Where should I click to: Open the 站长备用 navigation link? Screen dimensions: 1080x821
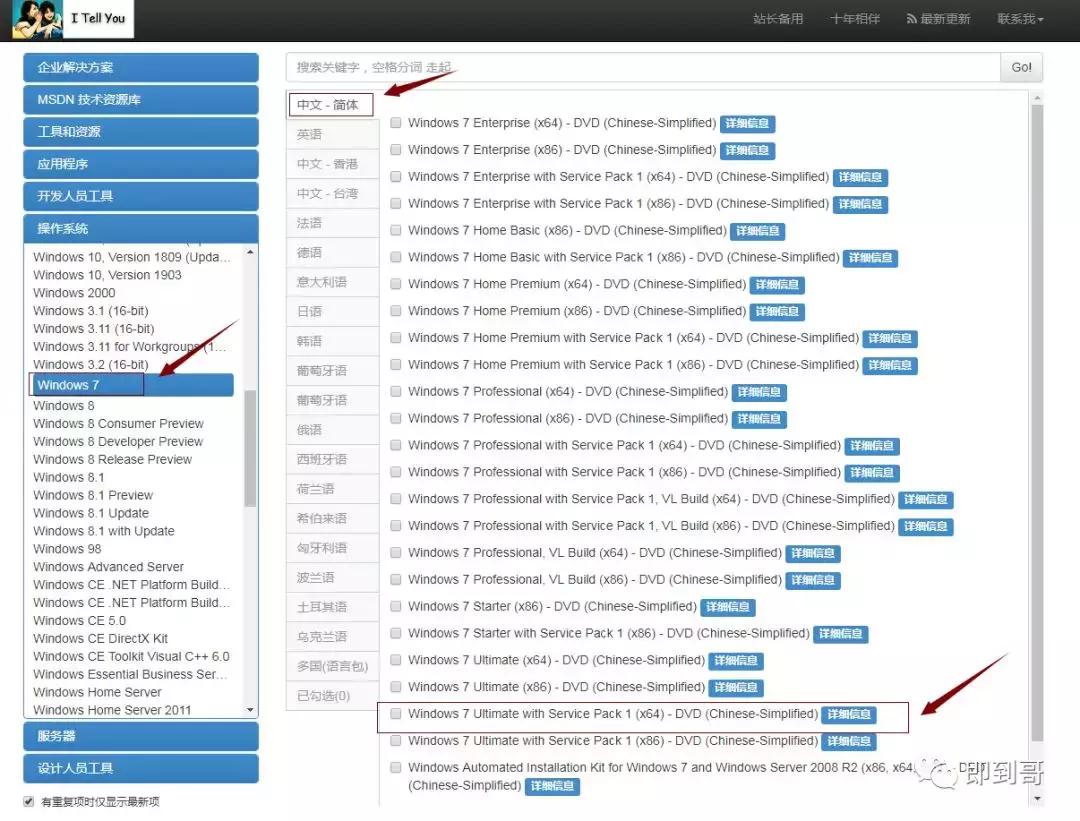click(778, 19)
